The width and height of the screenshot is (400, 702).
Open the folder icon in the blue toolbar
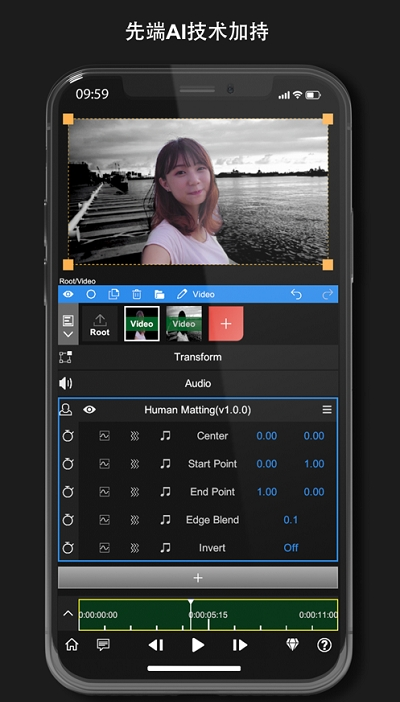pyautogui.click(x=159, y=295)
